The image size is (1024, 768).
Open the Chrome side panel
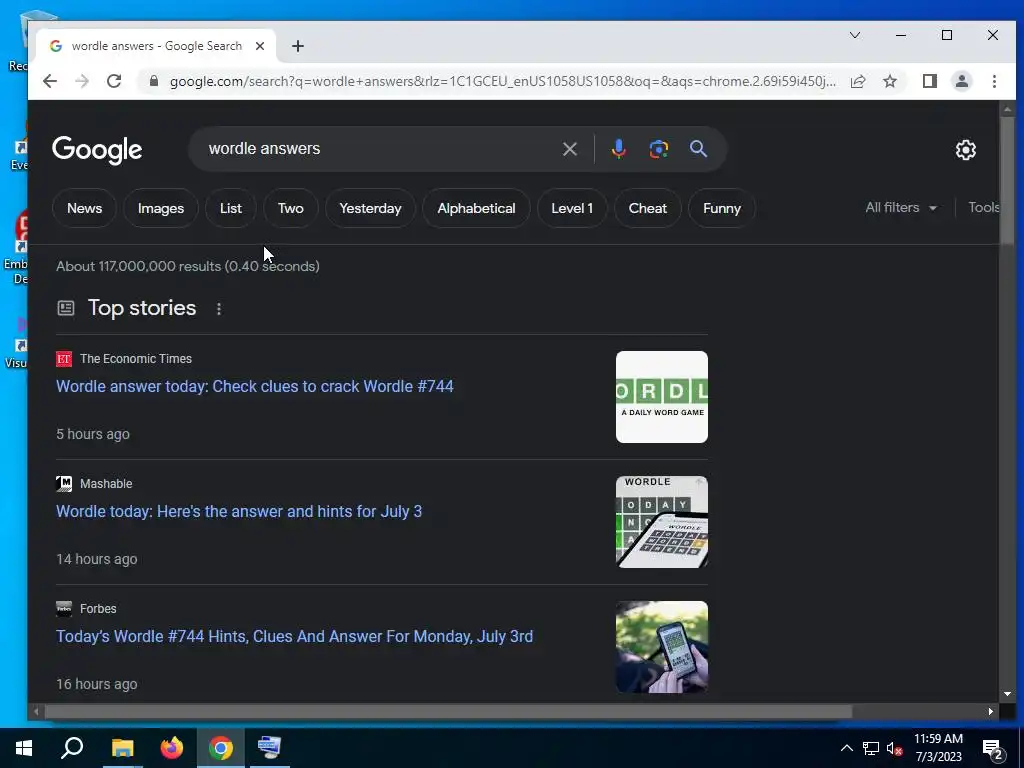(x=929, y=81)
